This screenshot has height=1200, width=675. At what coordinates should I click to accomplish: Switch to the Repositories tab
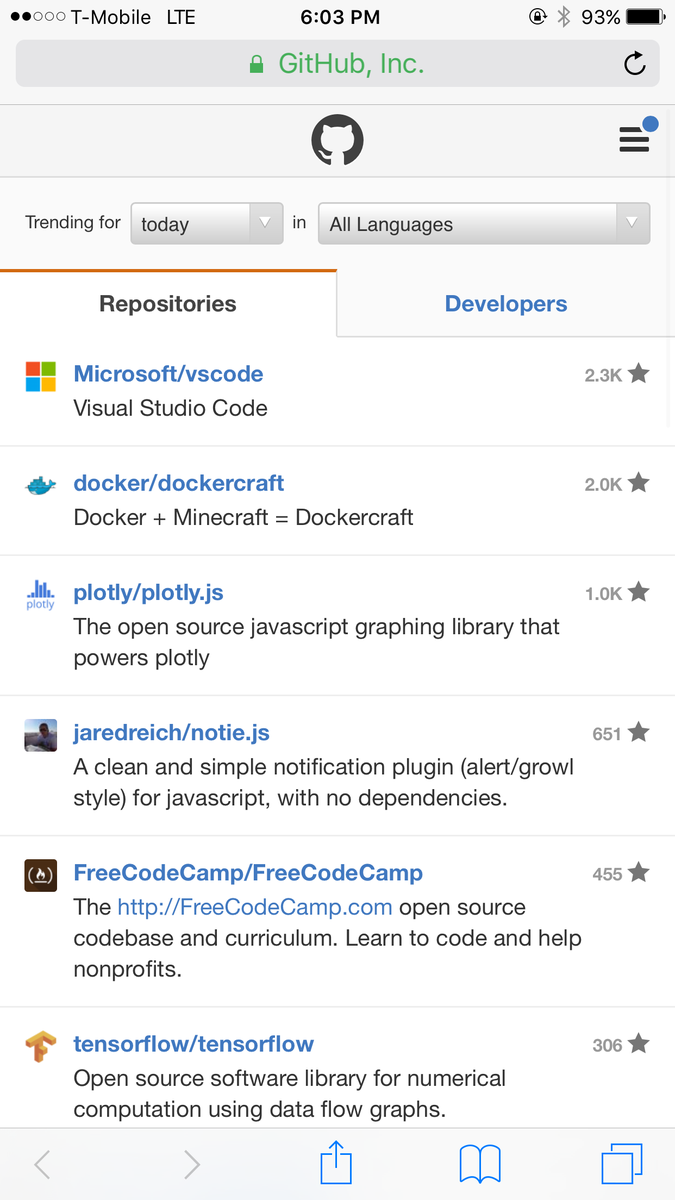coord(168,304)
